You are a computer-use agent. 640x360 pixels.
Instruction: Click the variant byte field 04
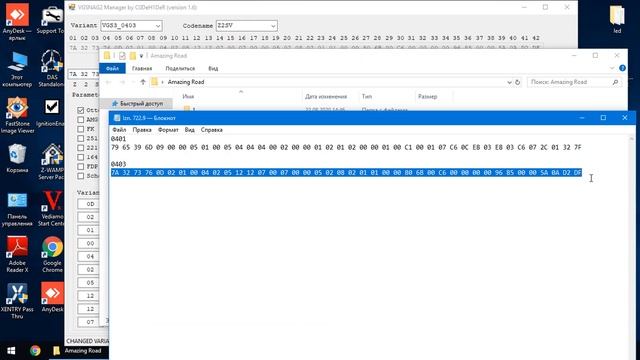click(88, 256)
